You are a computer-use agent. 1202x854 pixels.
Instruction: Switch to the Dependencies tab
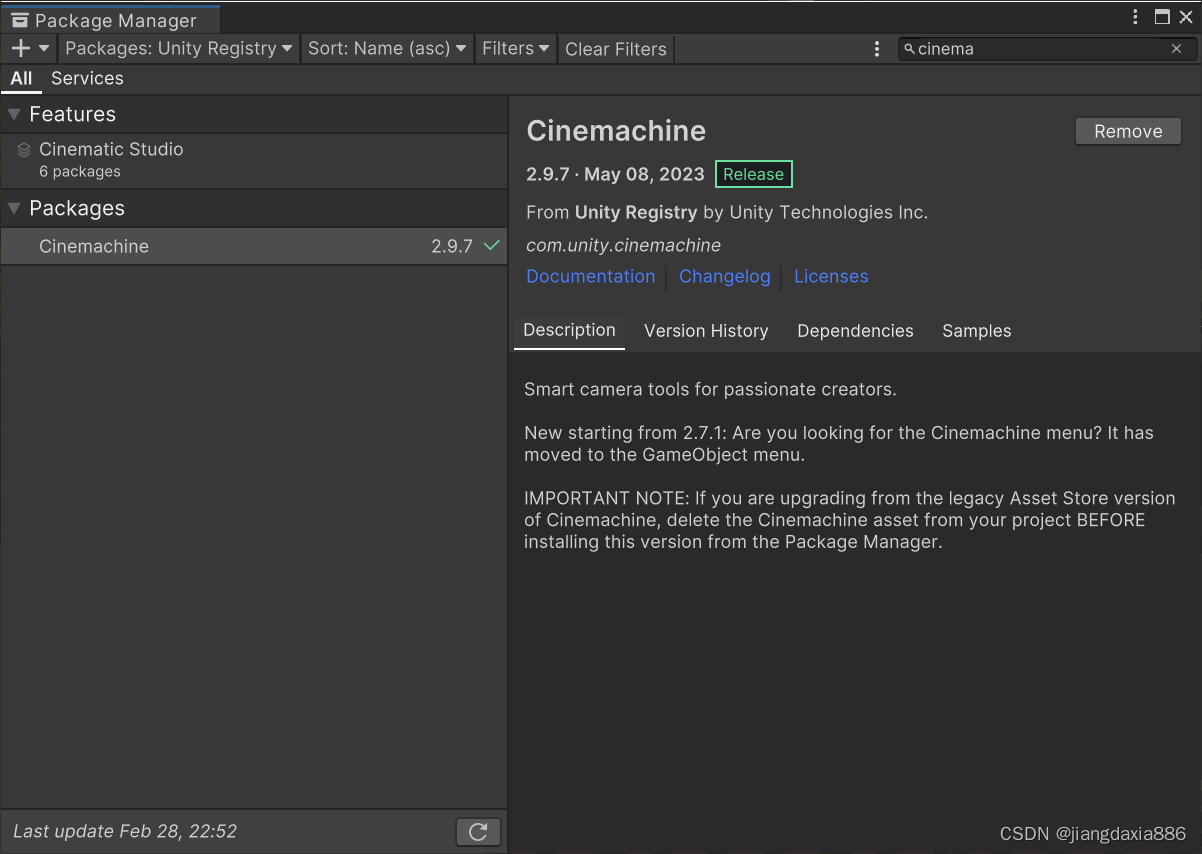point(855,331)
